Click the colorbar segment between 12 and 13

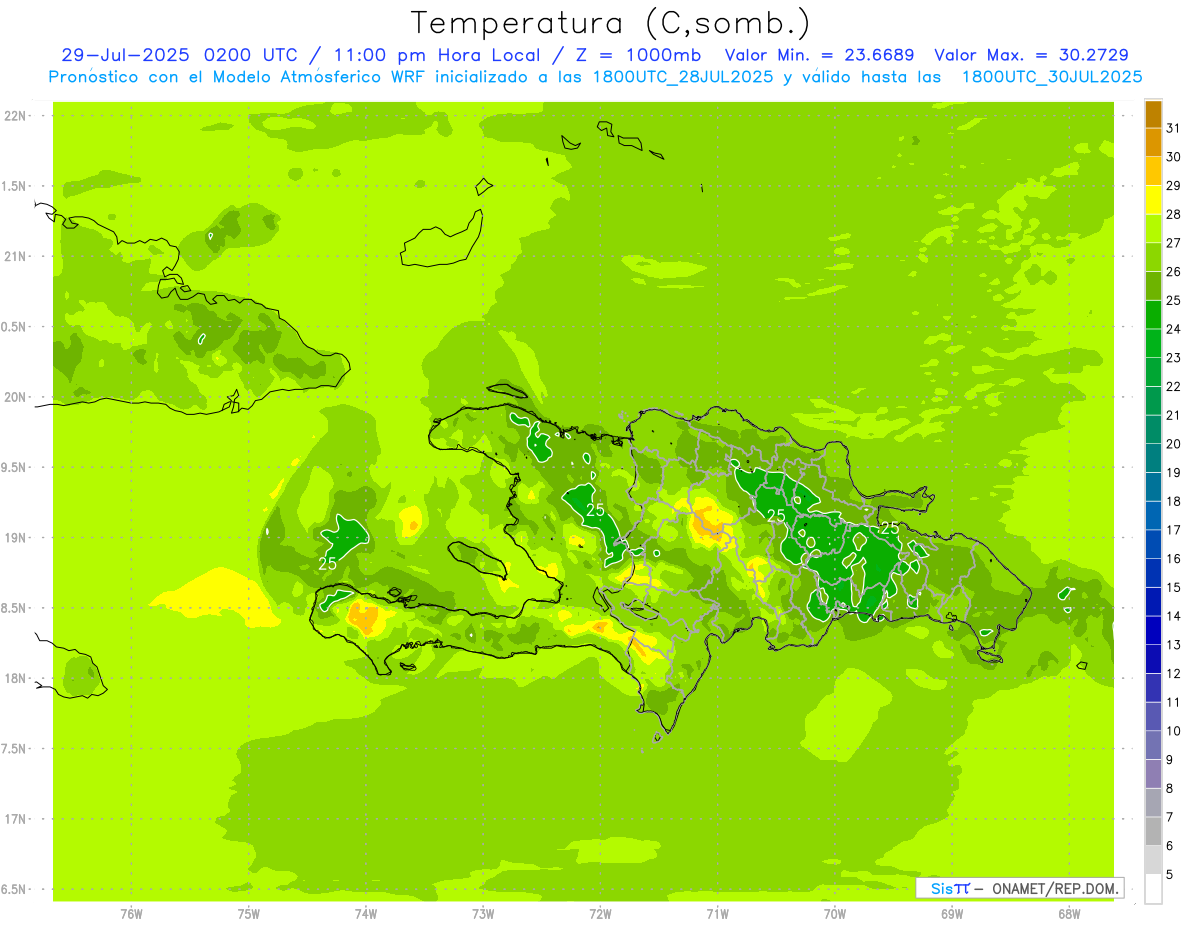point(1153,659)
